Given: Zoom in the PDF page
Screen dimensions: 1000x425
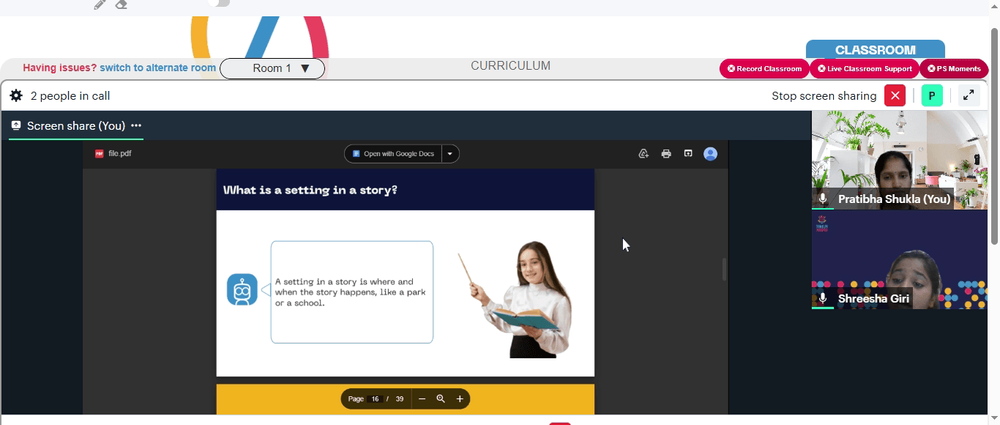Looking at the screenshot, I should click(x=460, y=399).
